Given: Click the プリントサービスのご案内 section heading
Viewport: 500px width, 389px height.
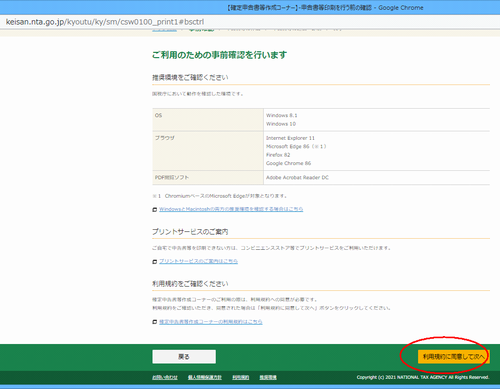Looking at the screenshot, I should [x=190, y=232].
